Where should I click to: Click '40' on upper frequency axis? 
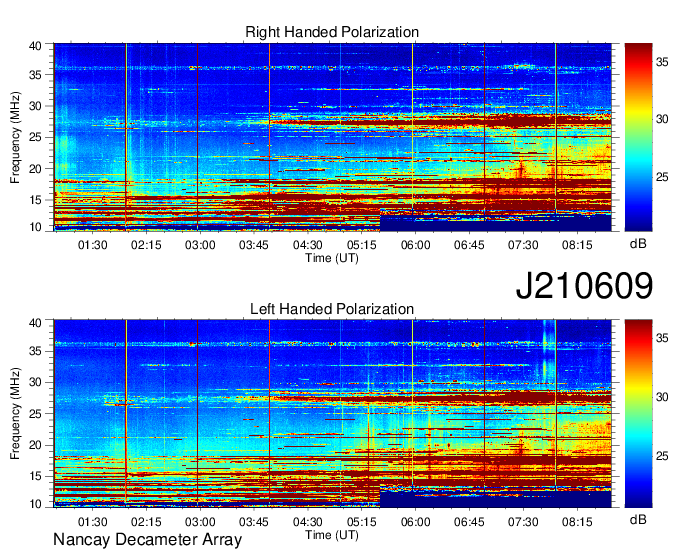tap(35, 46)
